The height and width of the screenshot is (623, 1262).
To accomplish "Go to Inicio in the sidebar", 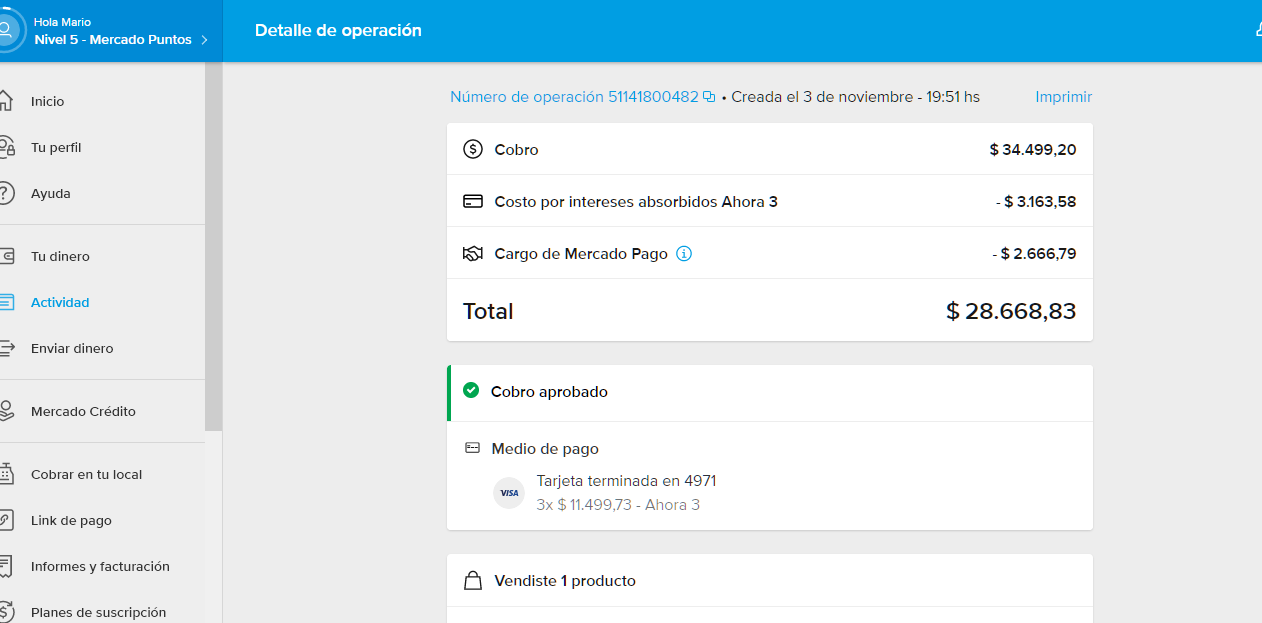I will point(47,101).
